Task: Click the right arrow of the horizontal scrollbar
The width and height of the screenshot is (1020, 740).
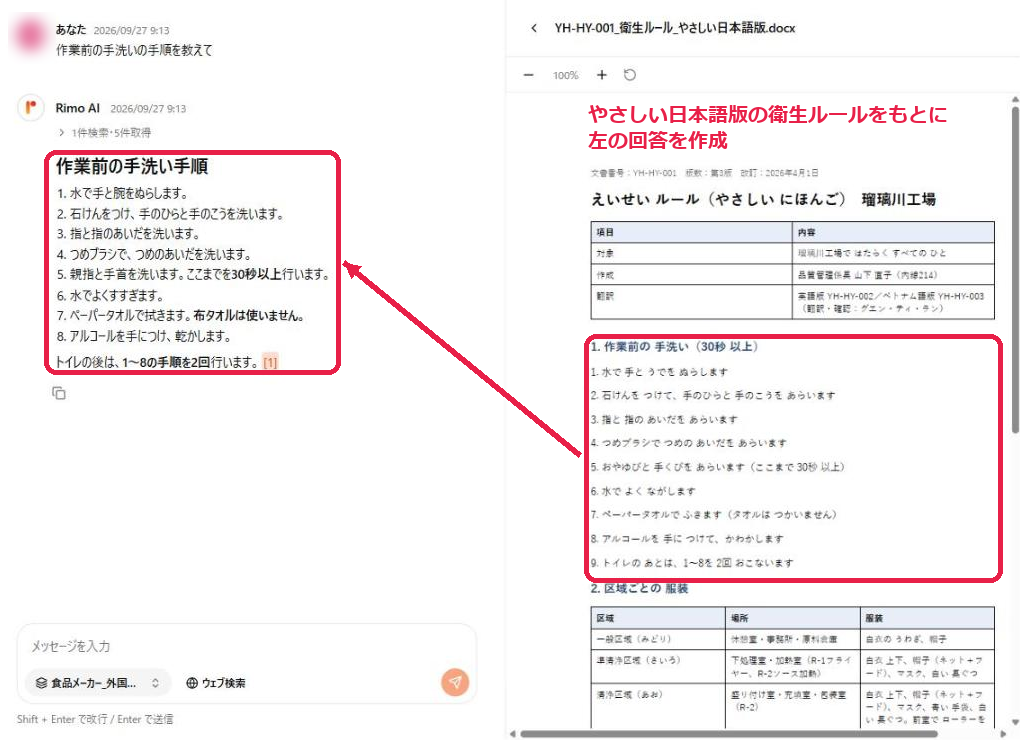Action: coord(1005,734)
